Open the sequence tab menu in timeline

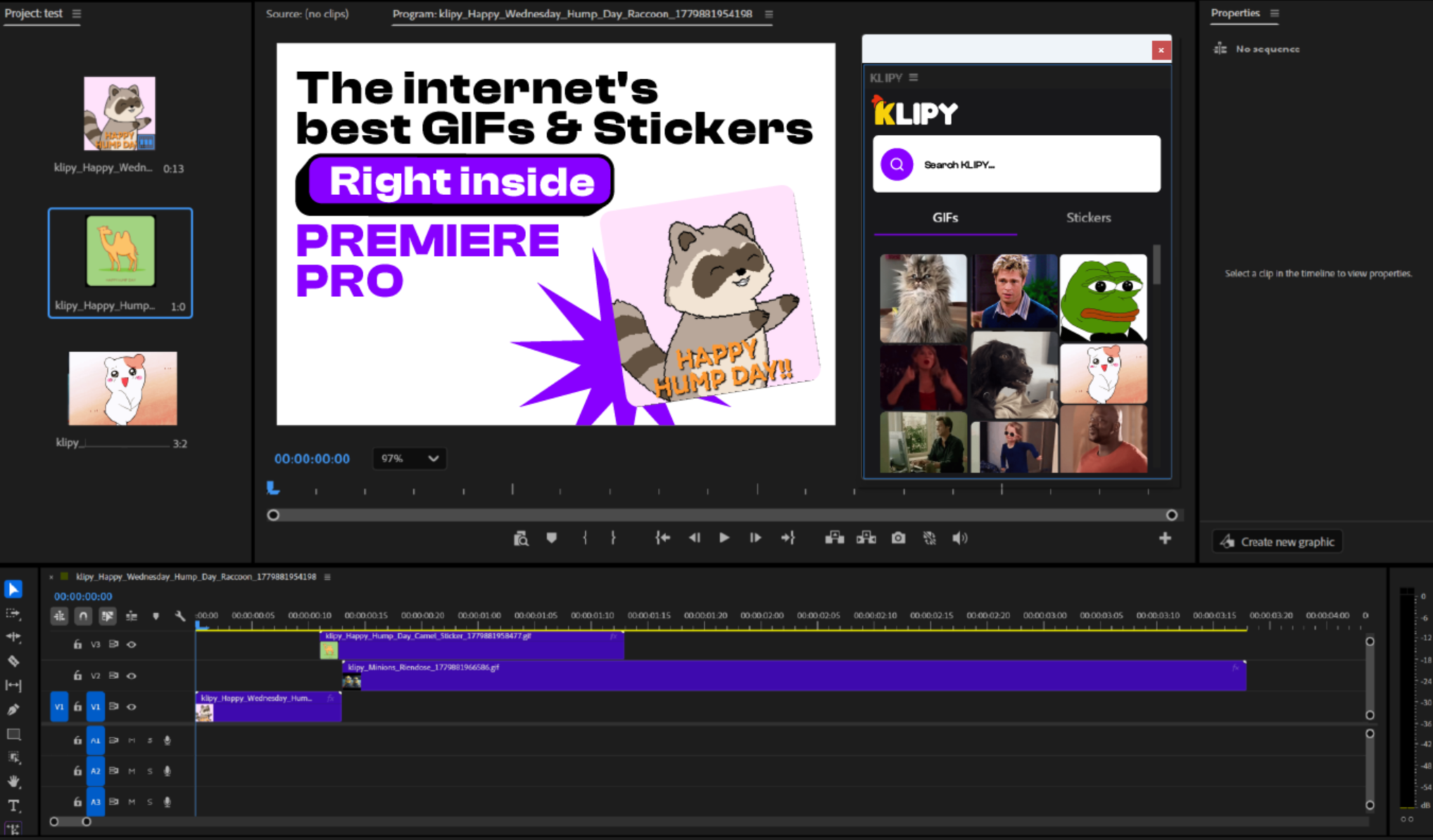[327, 577]
